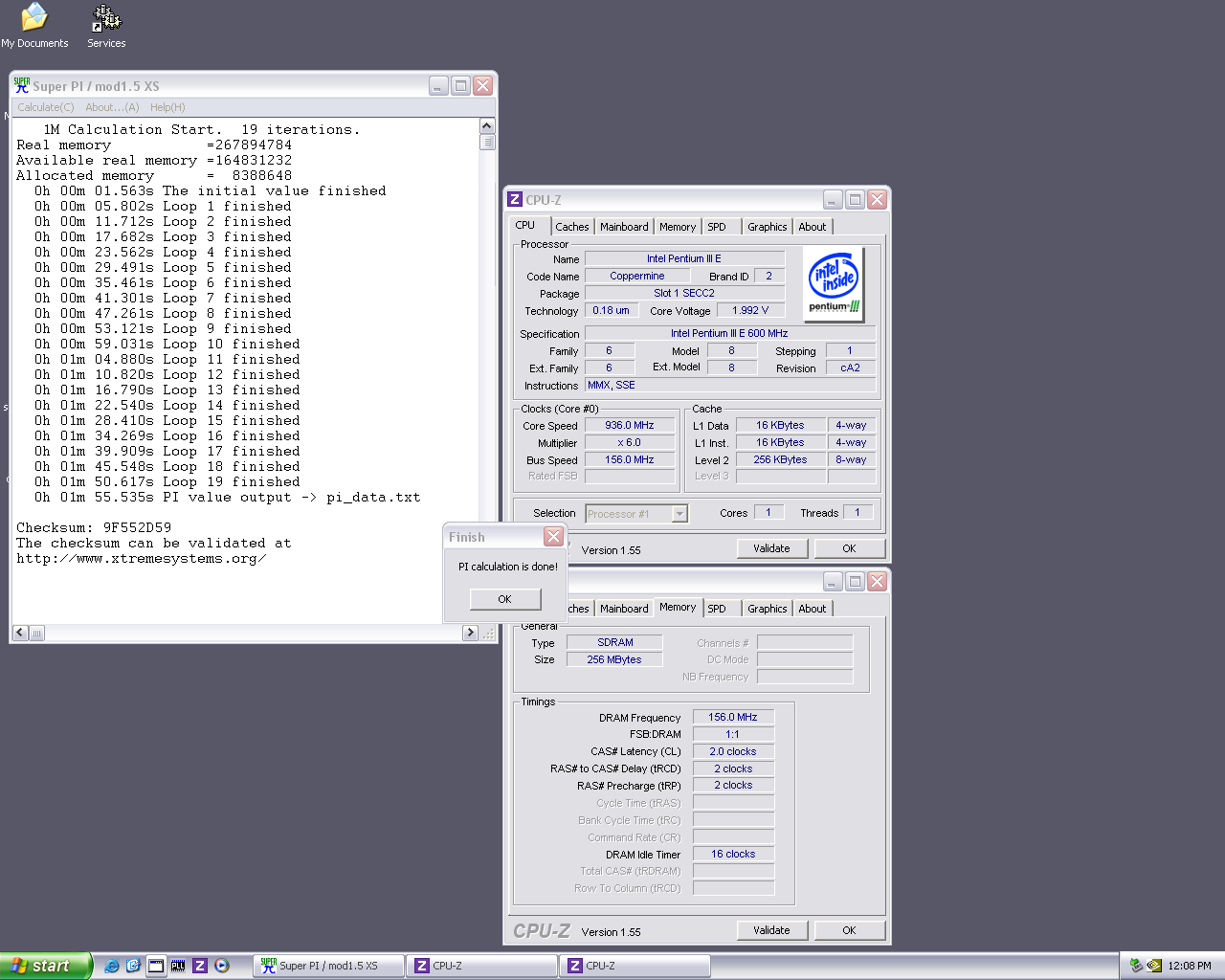1225x980 pixels.
Task: Click Show Desktop quick launch icon
Action: pyautogui.click(x=156, y=966)
